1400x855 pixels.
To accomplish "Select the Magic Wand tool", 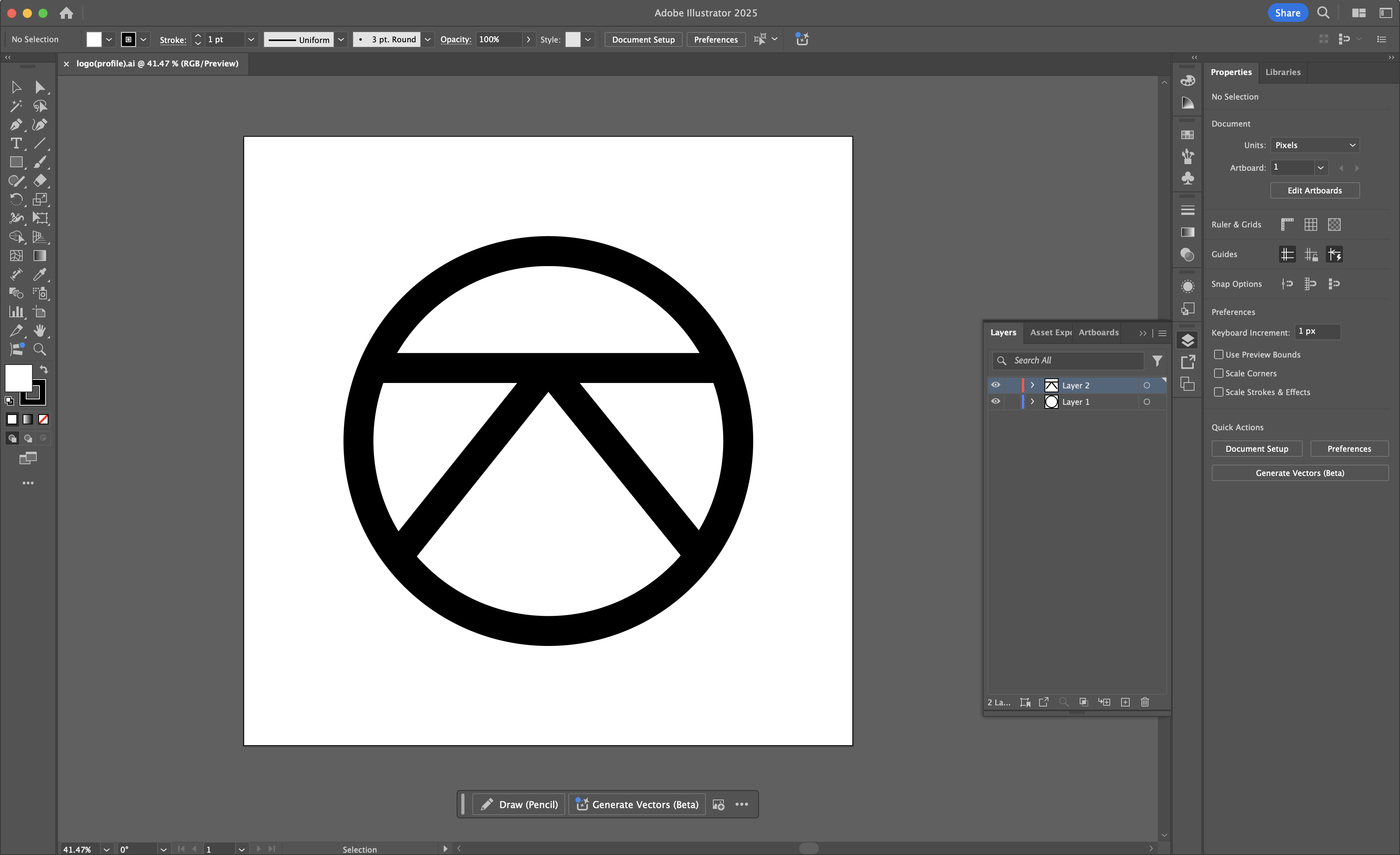I will pyautogui.click(x=16, y=106).
